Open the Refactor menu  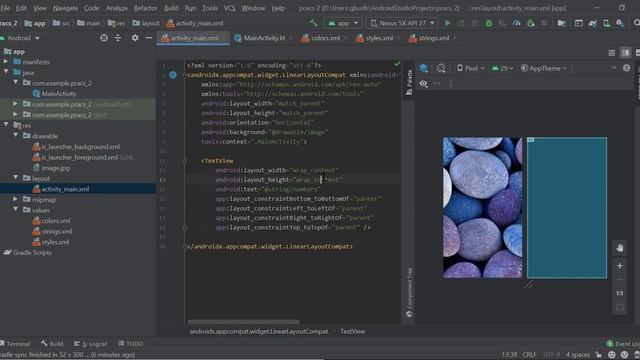[145, 8]
